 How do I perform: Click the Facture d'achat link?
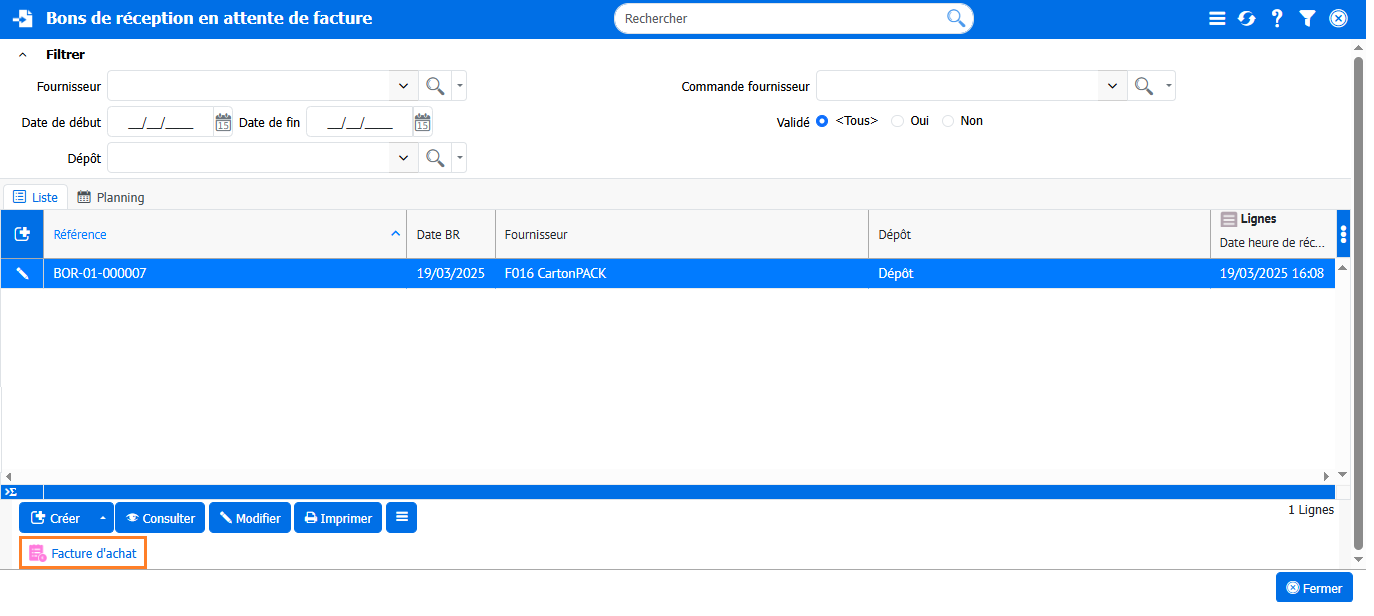click(84, 553)
